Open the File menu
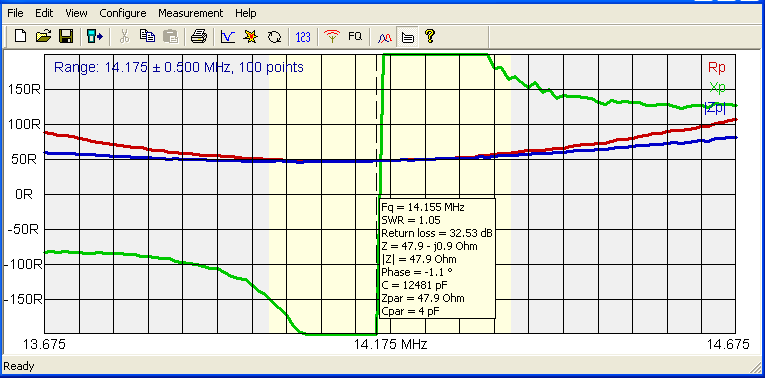Screen dimensions: 765x378 coord(15,13)
